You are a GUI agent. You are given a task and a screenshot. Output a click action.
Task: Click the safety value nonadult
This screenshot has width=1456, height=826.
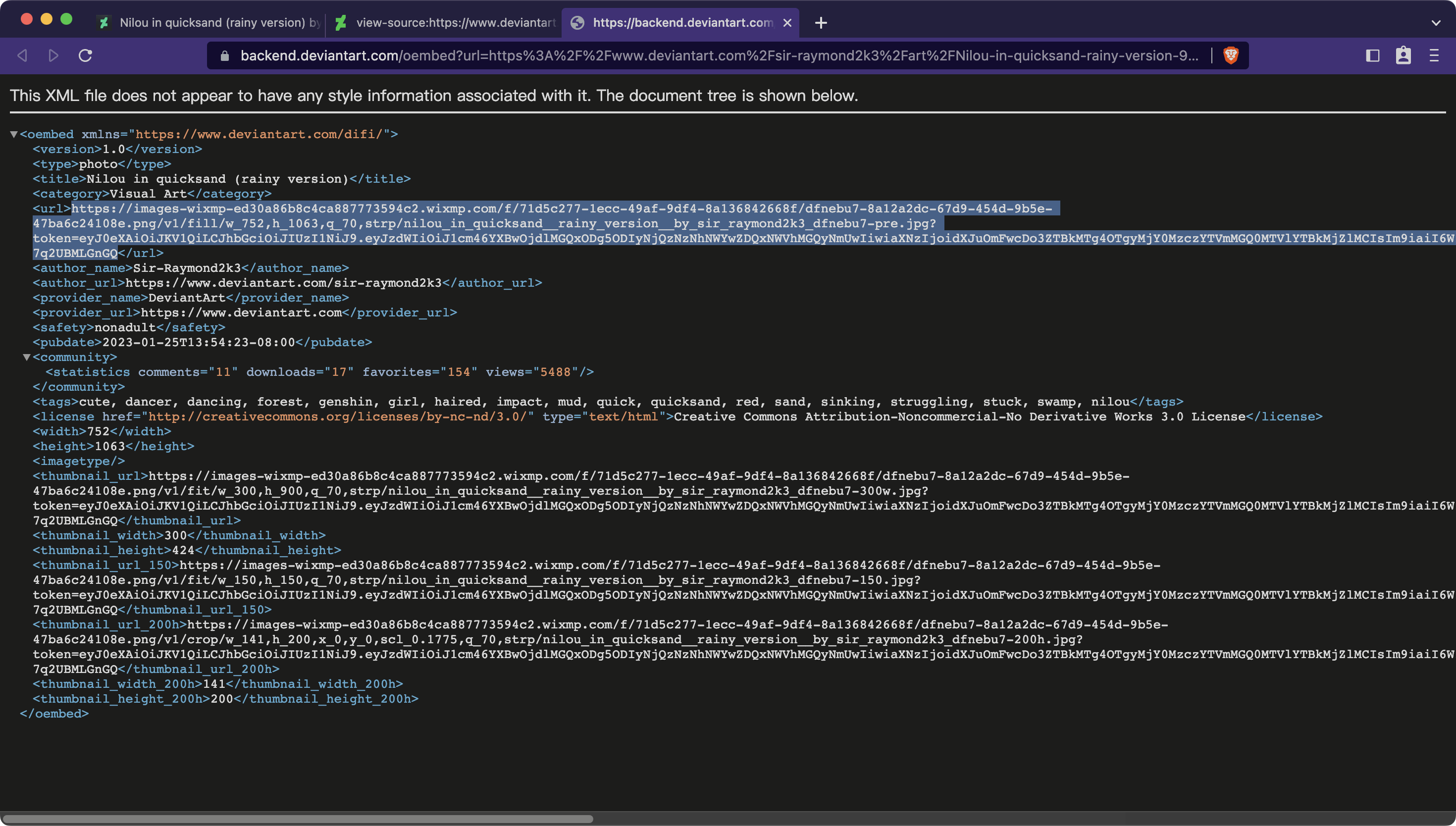(x=125, y=327)
